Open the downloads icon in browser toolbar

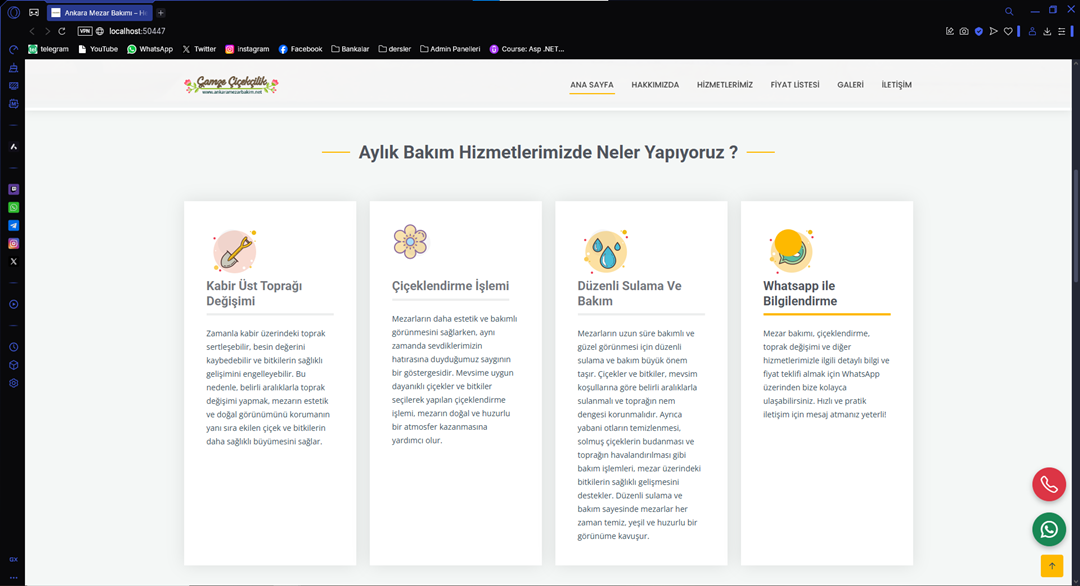pyautogui.click(x=1047, y=31)
